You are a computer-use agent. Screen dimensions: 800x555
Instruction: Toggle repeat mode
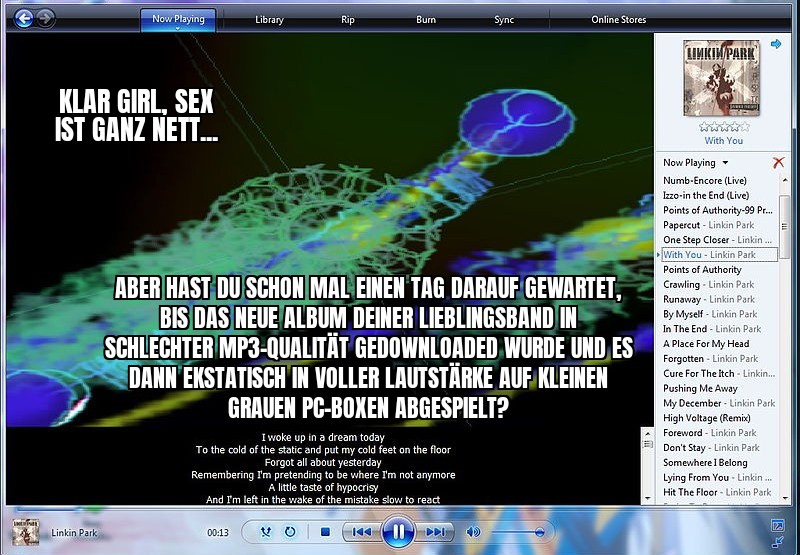290,532
